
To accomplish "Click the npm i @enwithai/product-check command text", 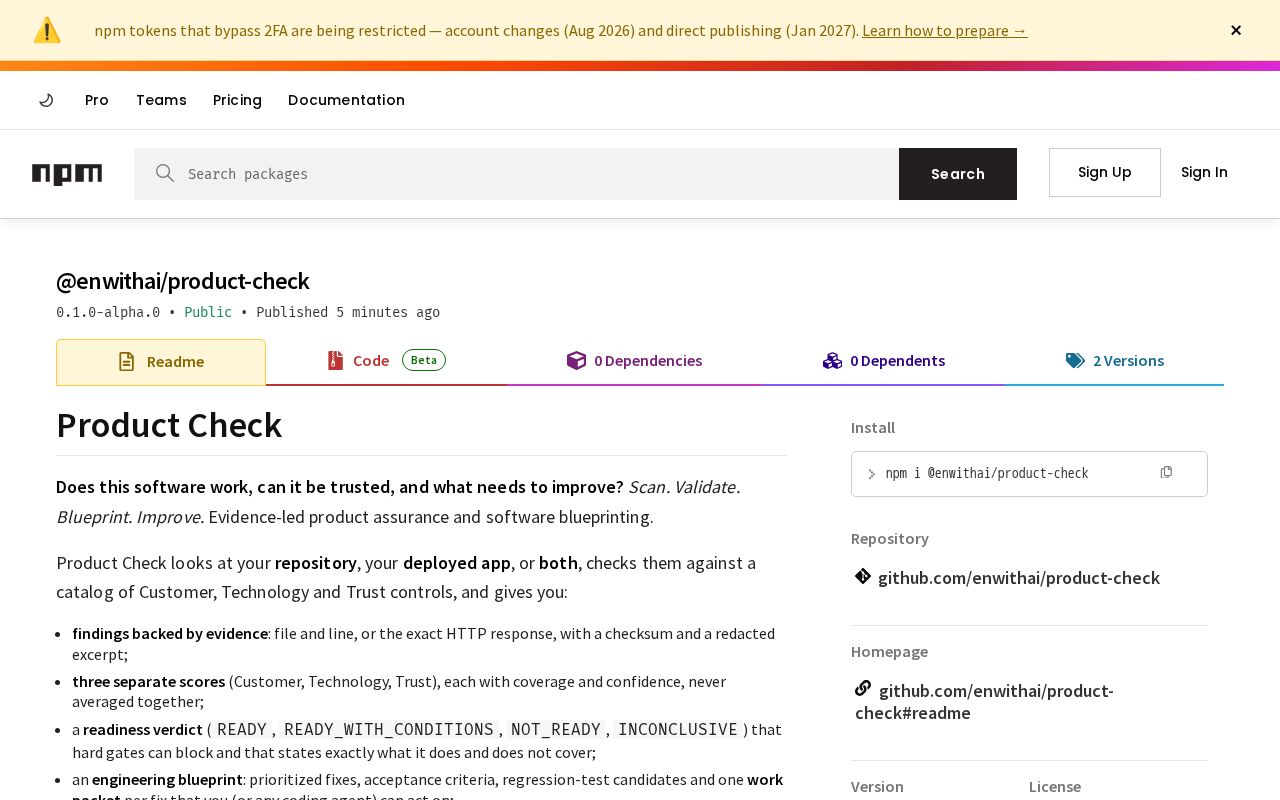I will [x=987, y=473].
